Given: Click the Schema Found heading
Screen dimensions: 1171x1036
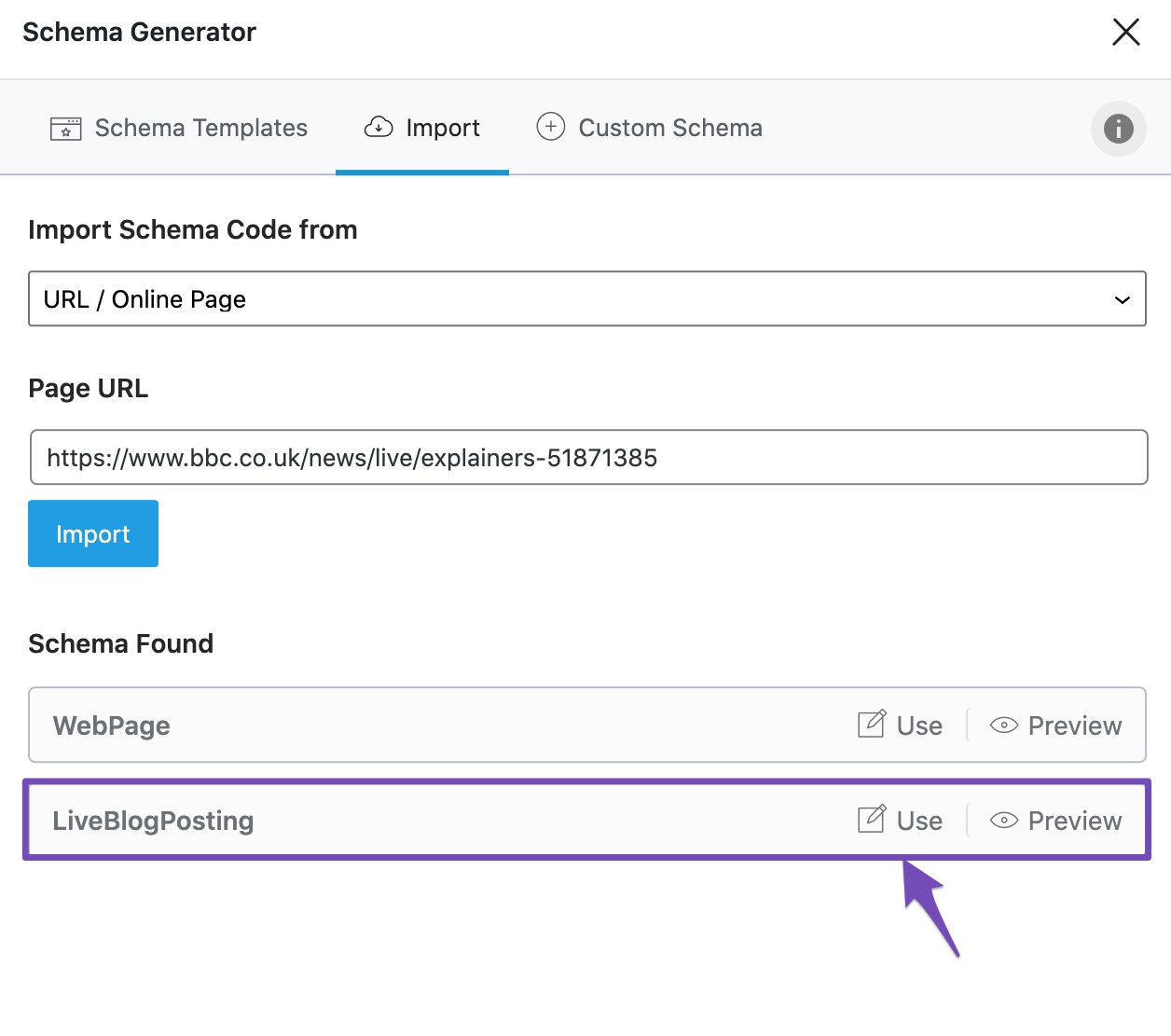Looking at the screenshot, I should (121, 643).
